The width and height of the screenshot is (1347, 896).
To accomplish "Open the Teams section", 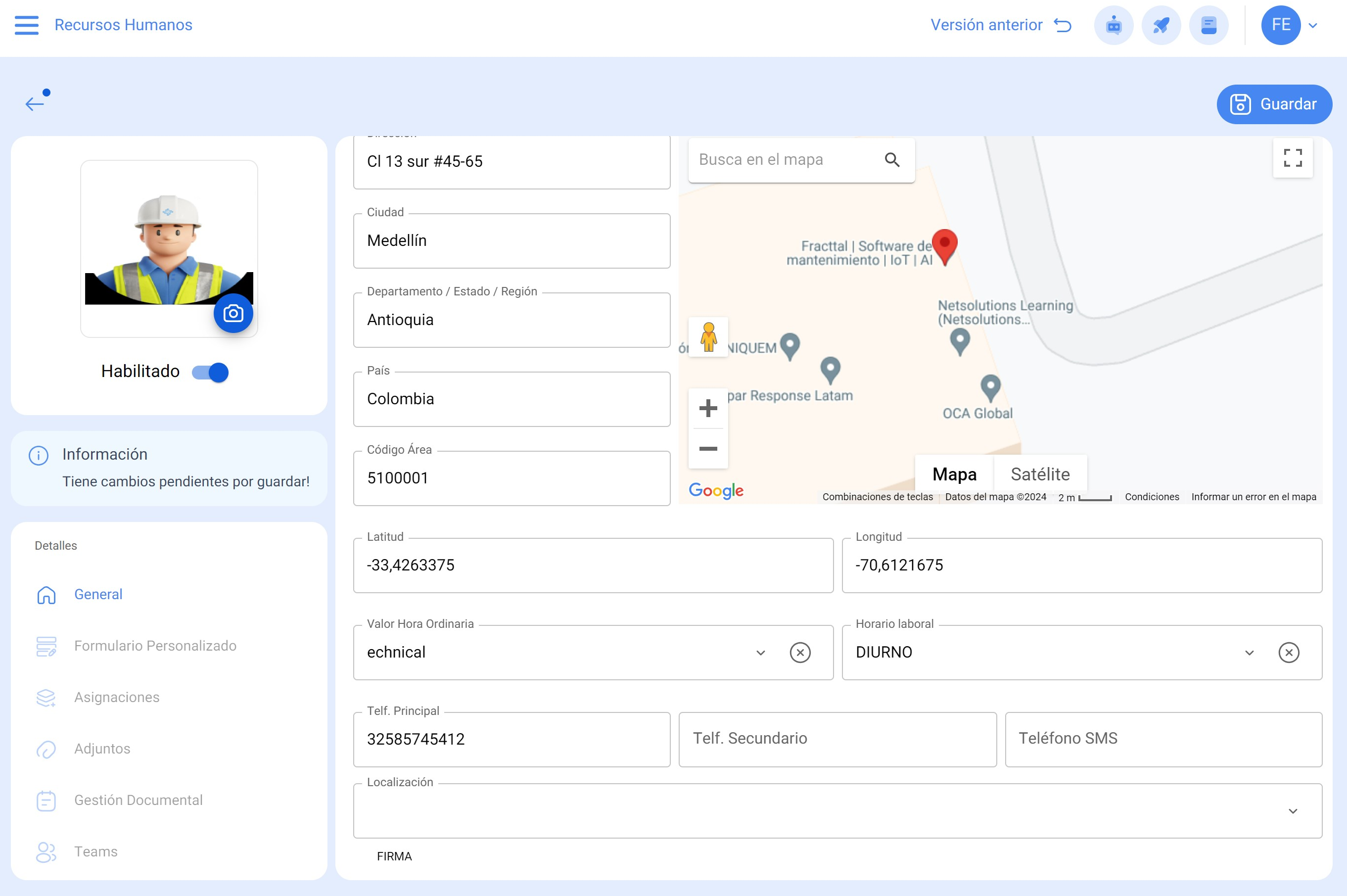I will (x=76, y=851).
